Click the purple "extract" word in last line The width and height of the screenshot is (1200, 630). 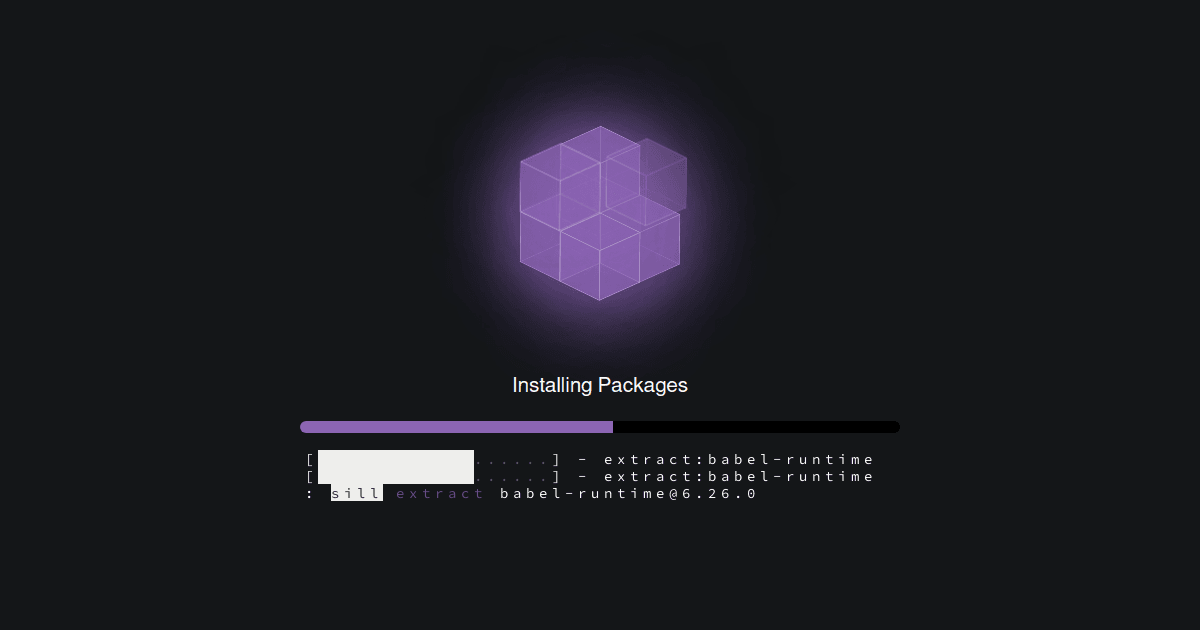440,493
